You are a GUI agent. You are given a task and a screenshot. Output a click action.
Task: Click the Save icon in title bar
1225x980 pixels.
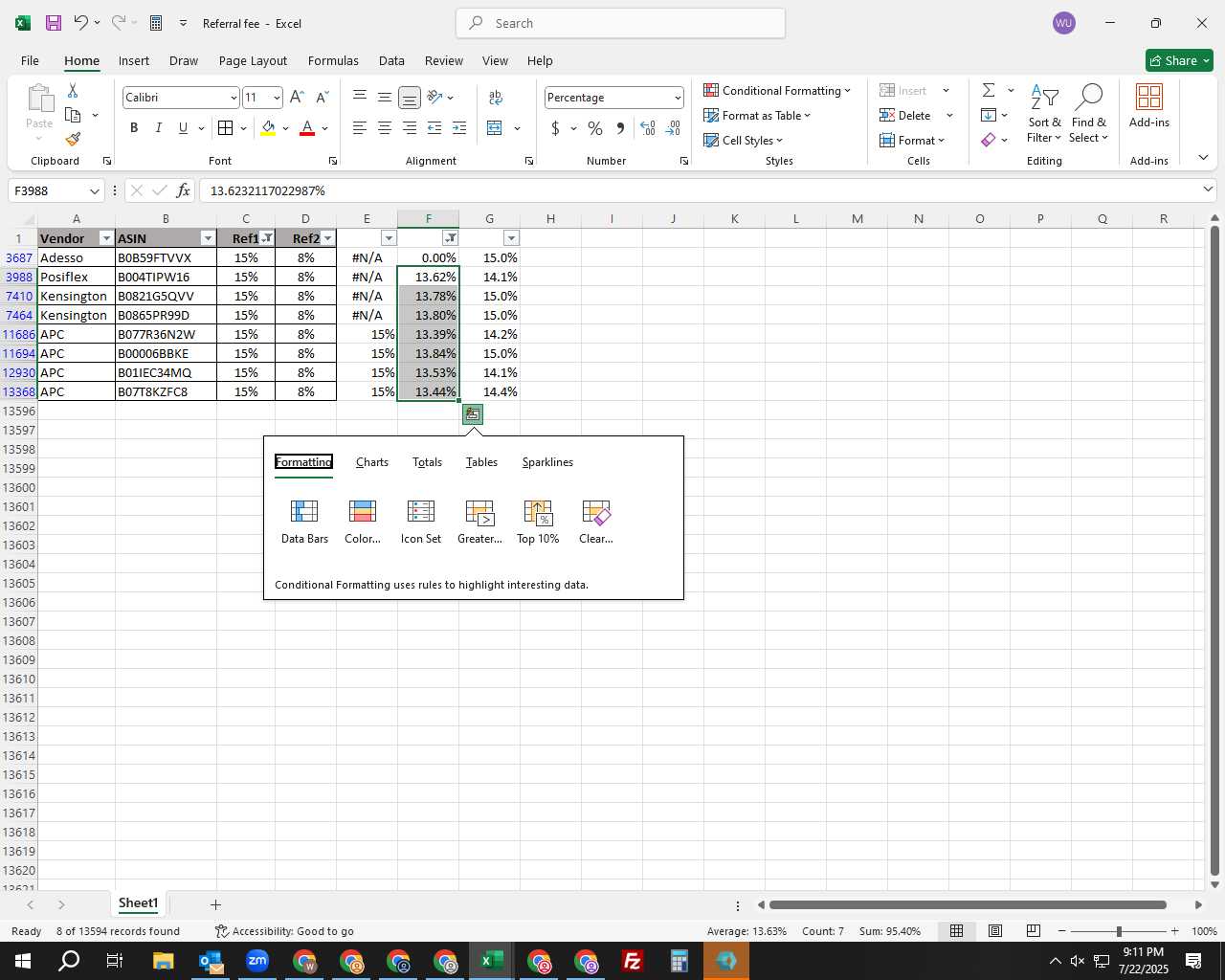[54, 23]
